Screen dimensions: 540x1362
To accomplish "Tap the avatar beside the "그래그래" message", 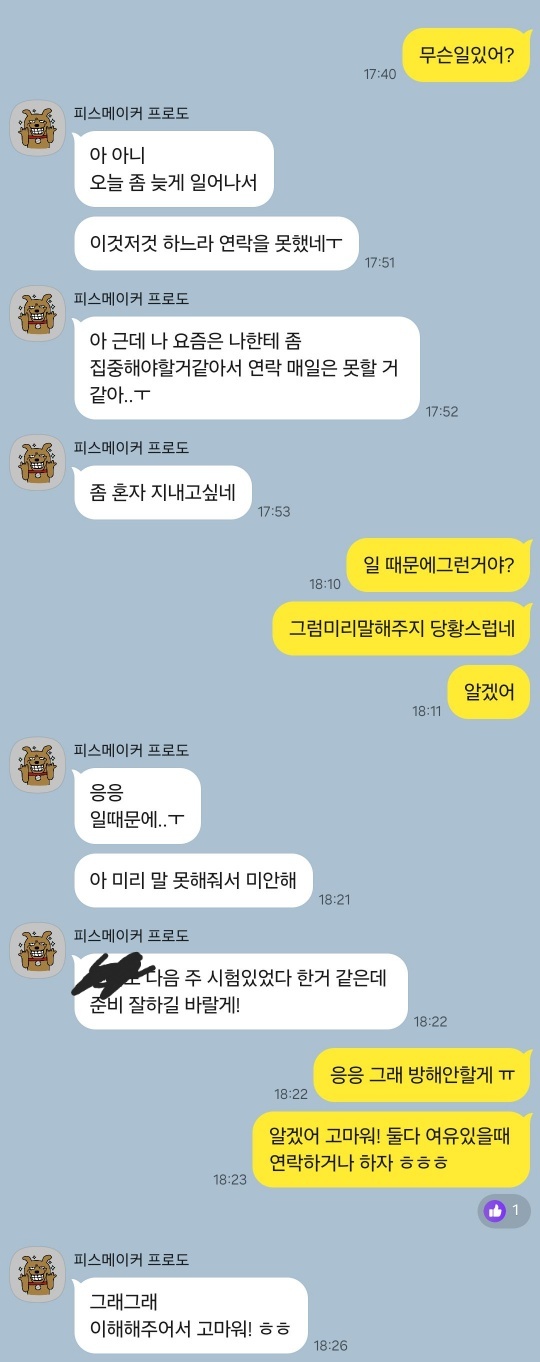I will pos(38,1275).
